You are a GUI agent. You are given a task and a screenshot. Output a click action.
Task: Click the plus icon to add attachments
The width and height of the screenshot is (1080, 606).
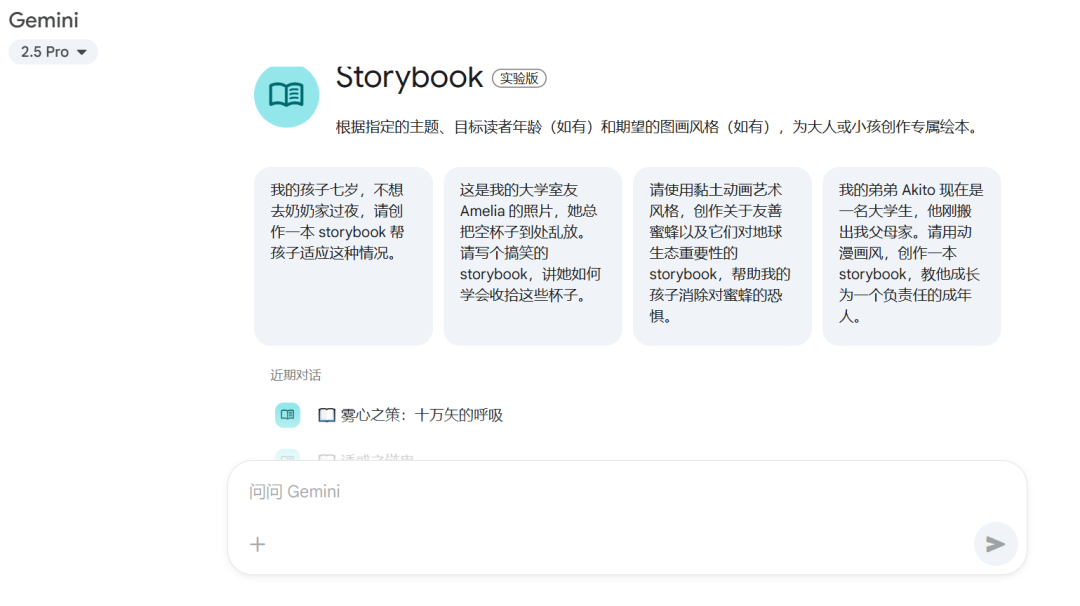coord(258,544)
